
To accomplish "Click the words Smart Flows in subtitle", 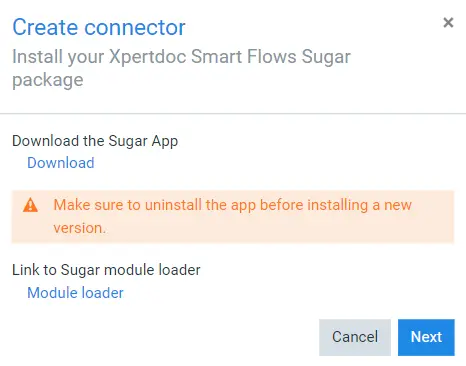I will click(243, 57).
